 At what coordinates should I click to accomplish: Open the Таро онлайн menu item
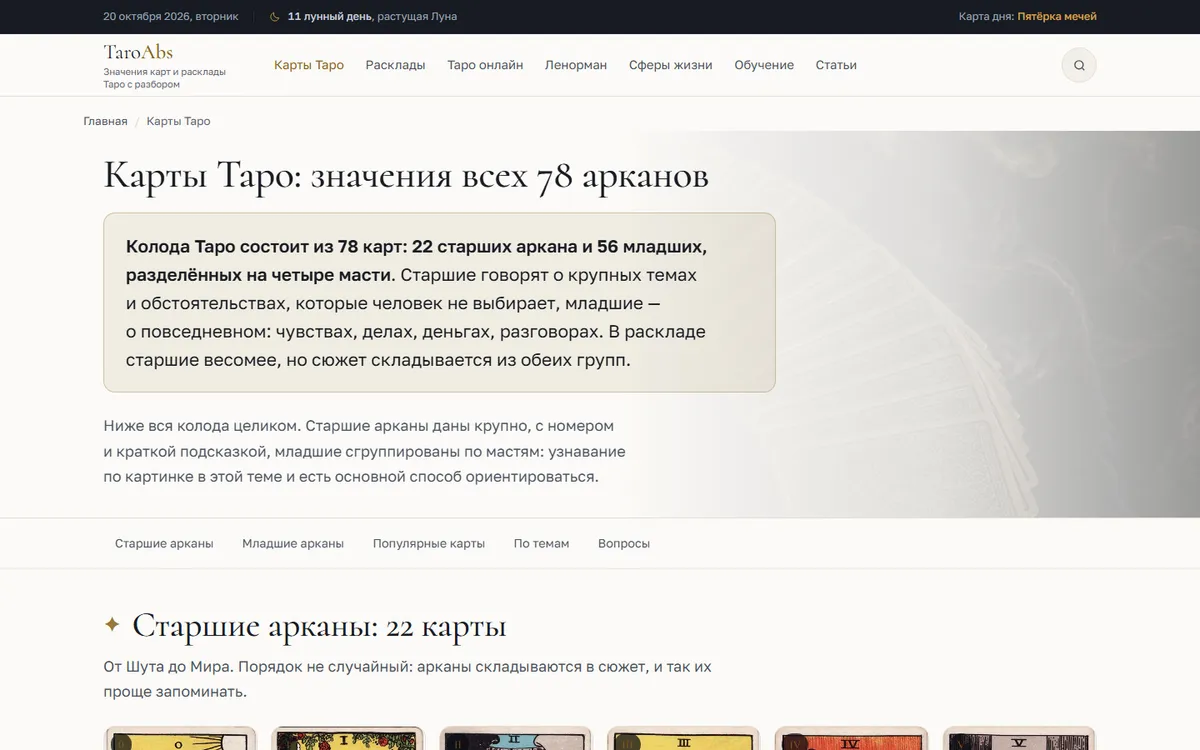pyautogui.click(x=485, y=65)
